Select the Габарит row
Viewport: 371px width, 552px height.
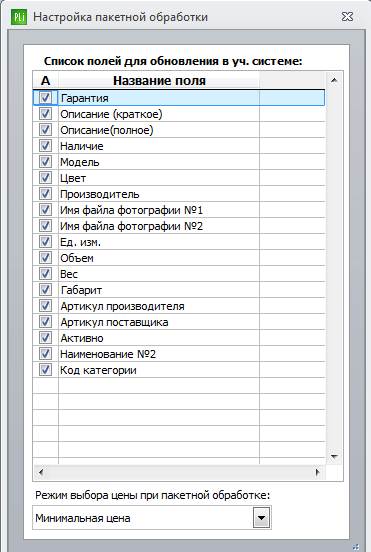179,290
